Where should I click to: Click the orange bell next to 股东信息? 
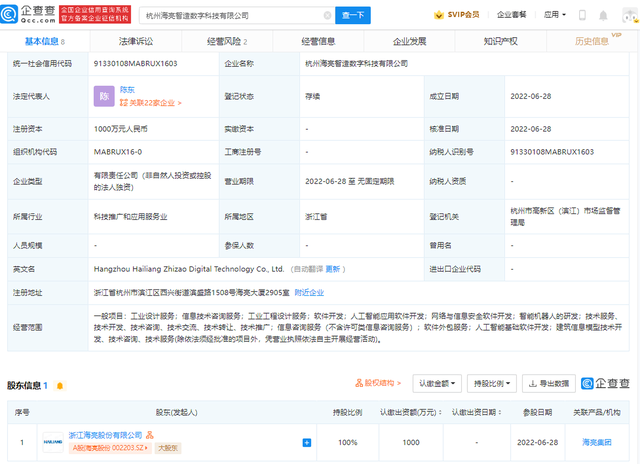coord(60,386)
